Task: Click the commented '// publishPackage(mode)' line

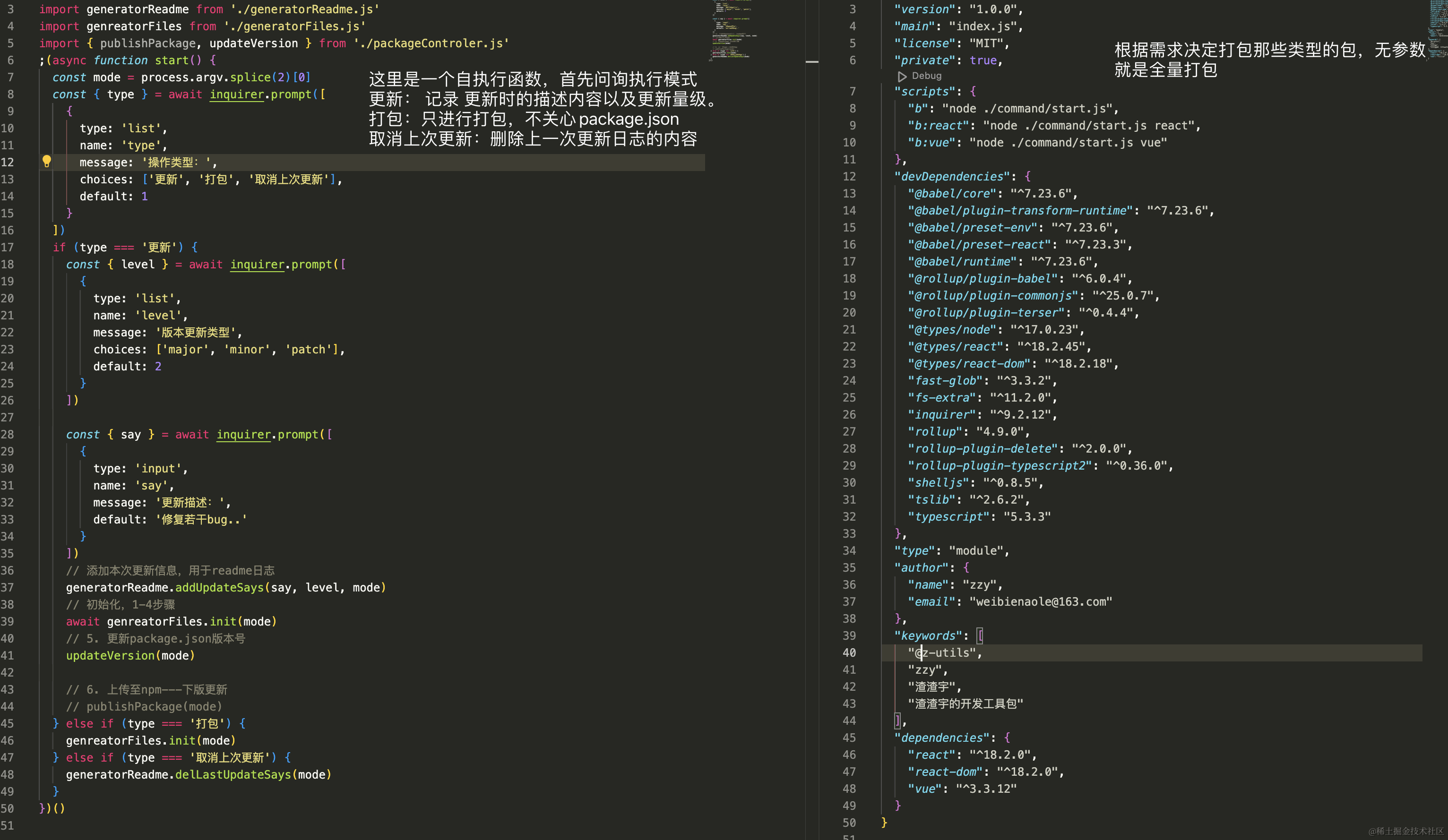Action: coord(144,707)
